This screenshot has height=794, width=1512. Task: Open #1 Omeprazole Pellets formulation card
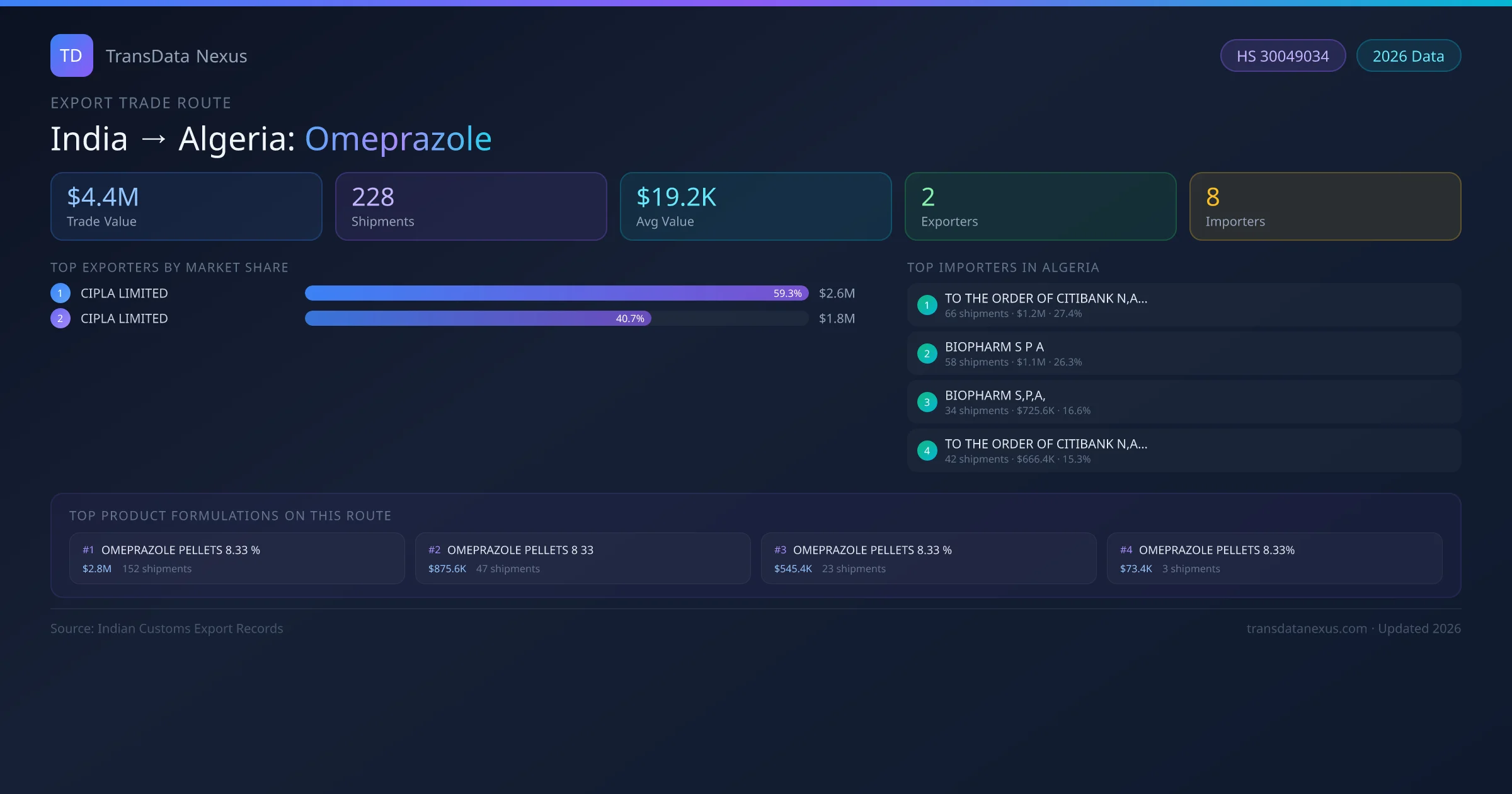pyautogui.click(x=236, y=558)
